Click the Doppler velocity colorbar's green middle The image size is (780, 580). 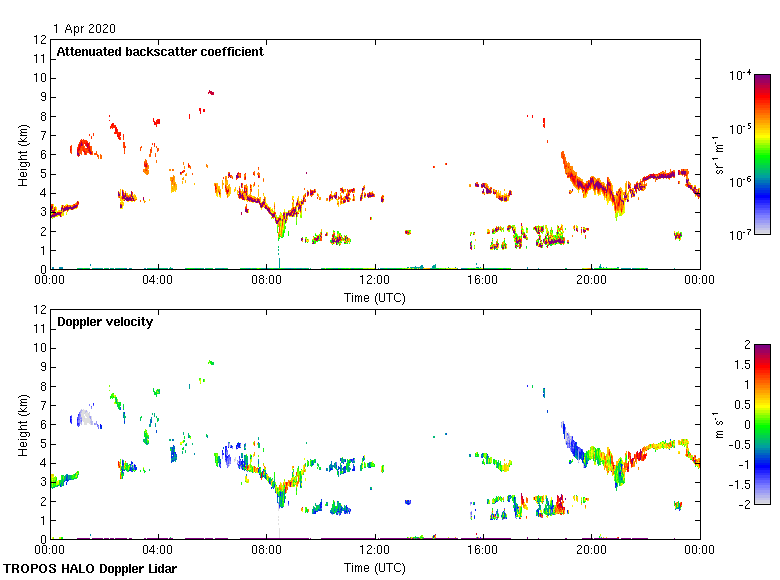(x=762, y=425)
